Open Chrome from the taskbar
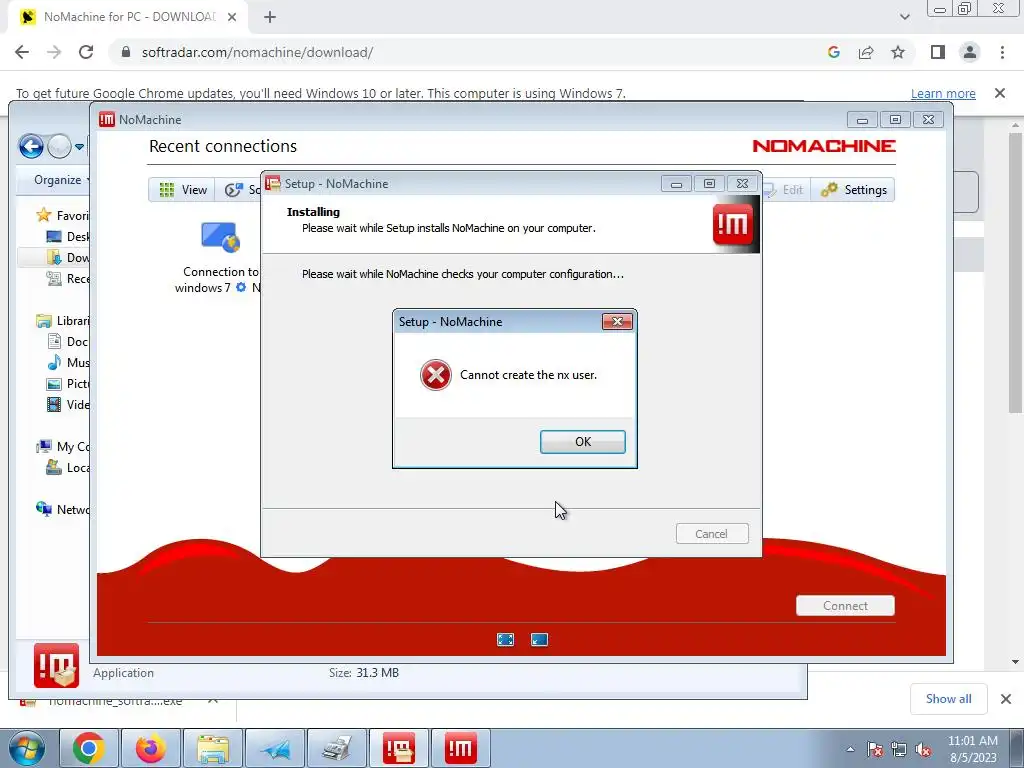Screen dimensions: 1024x768 89,748
